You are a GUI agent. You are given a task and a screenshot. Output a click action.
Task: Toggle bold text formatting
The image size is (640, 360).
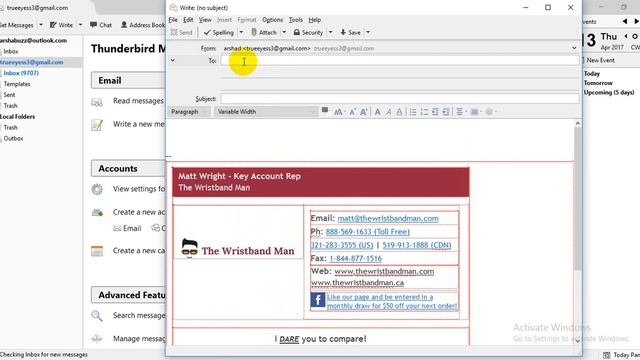[378, 112]
